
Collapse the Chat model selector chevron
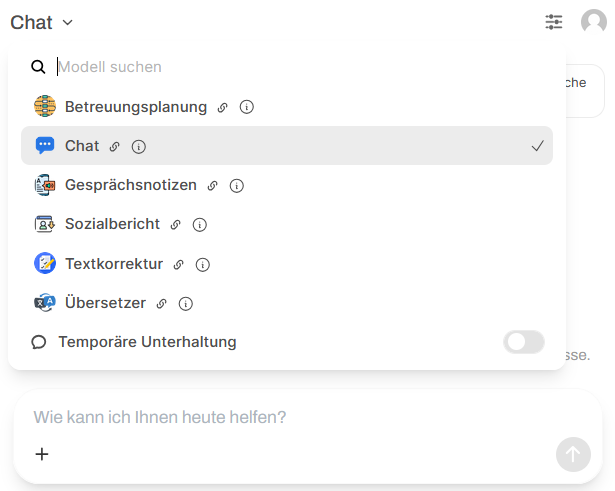coord(67,23)
